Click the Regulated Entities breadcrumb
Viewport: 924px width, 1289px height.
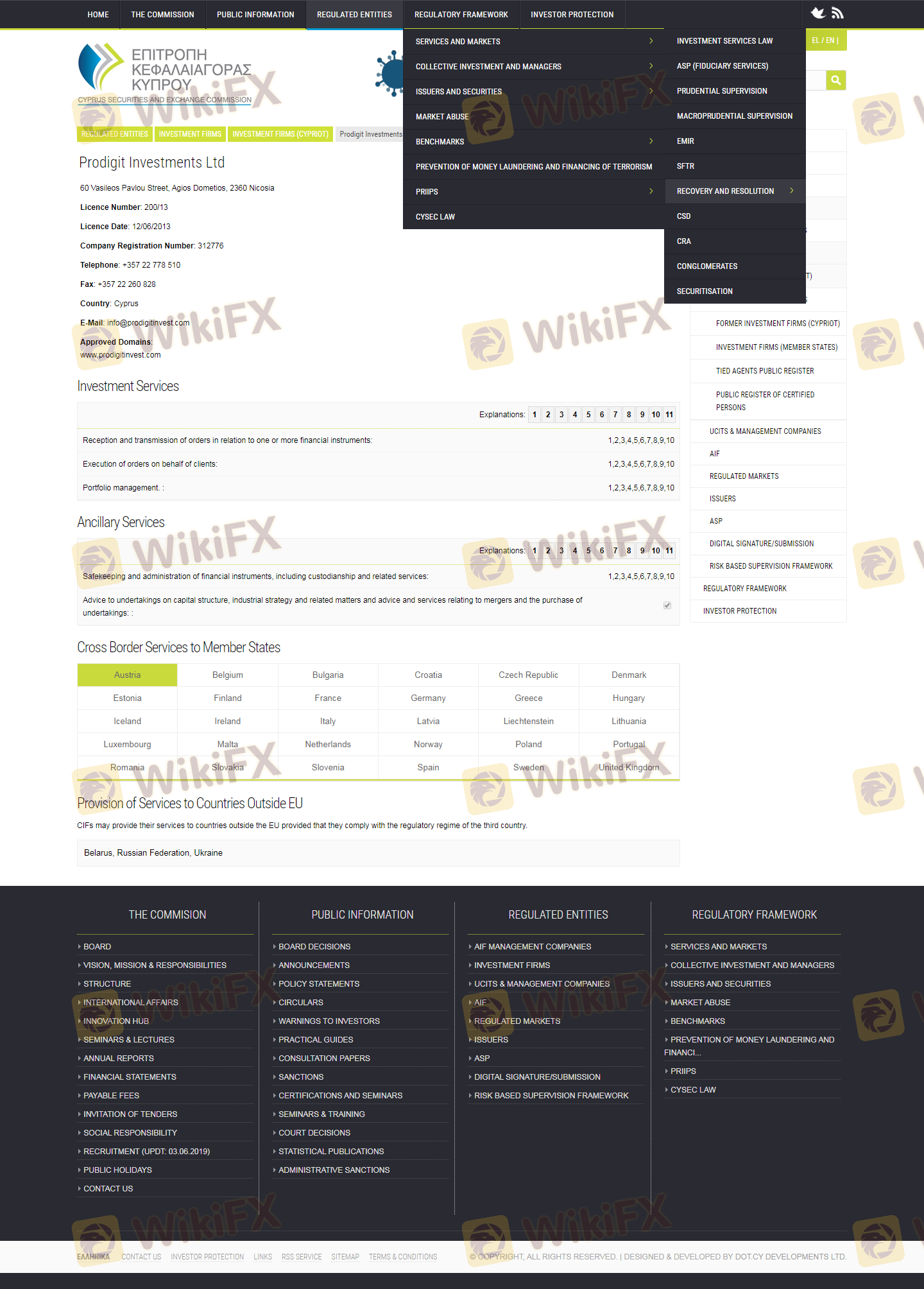tap(115, 134)
